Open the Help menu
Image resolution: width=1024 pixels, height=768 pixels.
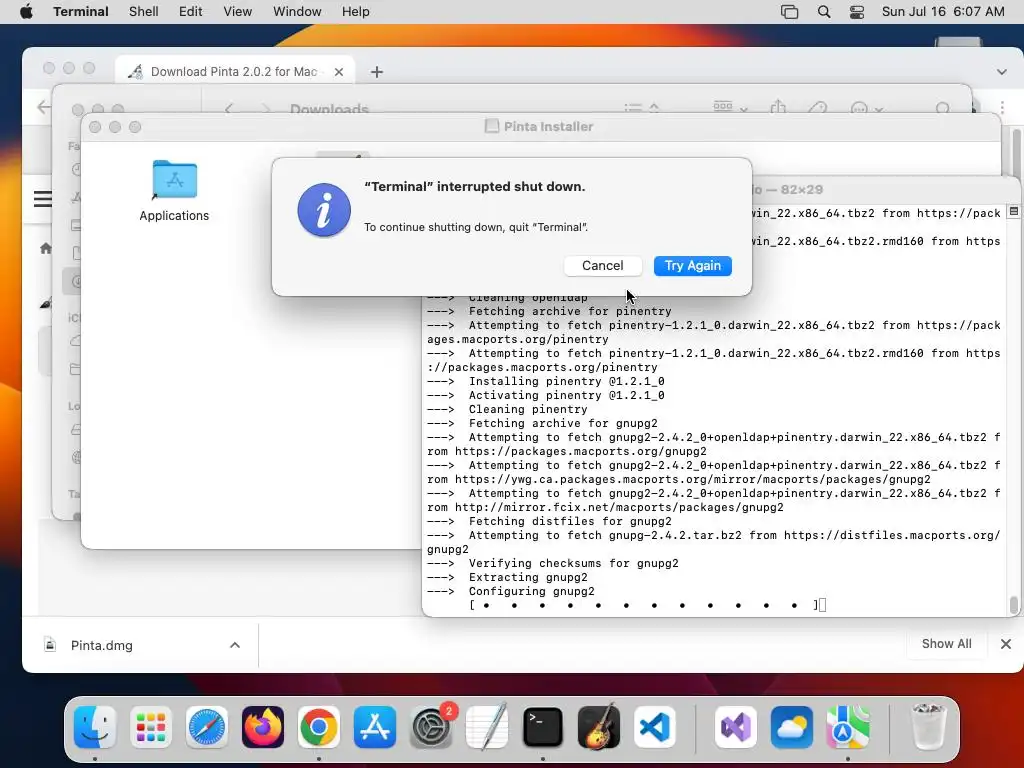[x=355, y=12]
